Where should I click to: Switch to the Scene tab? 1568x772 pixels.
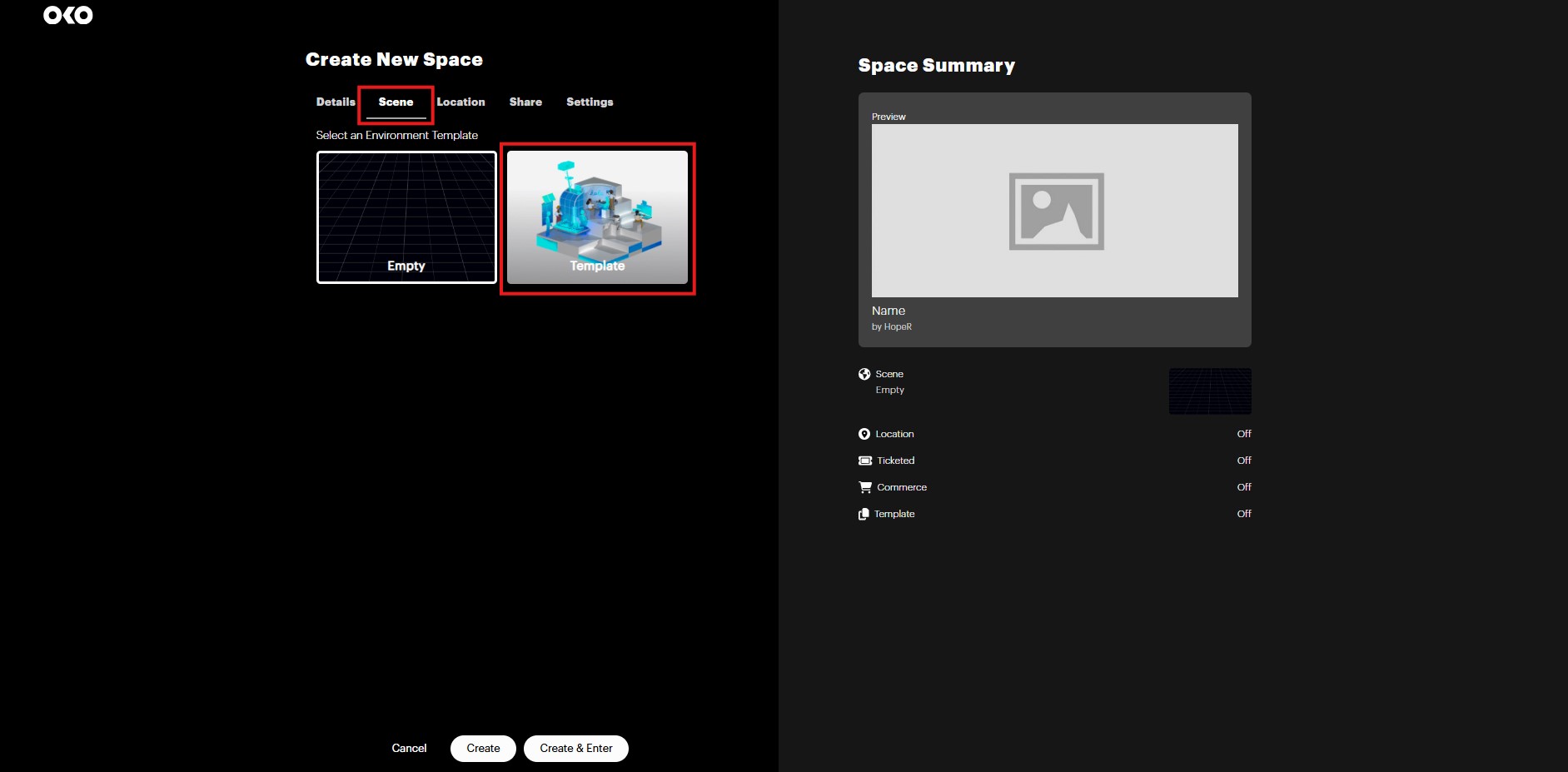pyautogui.click(x=396, y=102)
